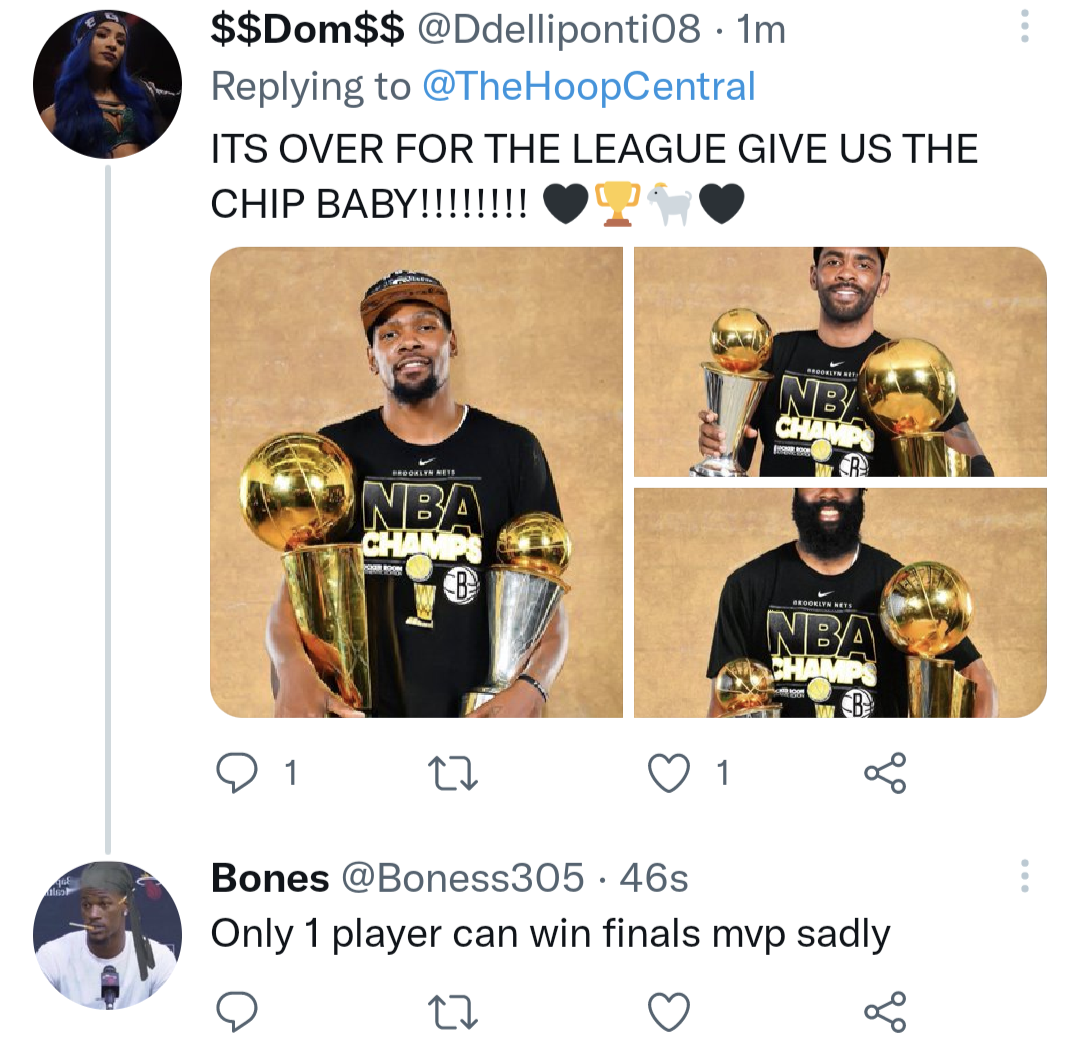The width and height of the screenshot is (1080, 1063).
Task: Share Bones' finals mvp tweet
Action: [x=884, y=1012]
